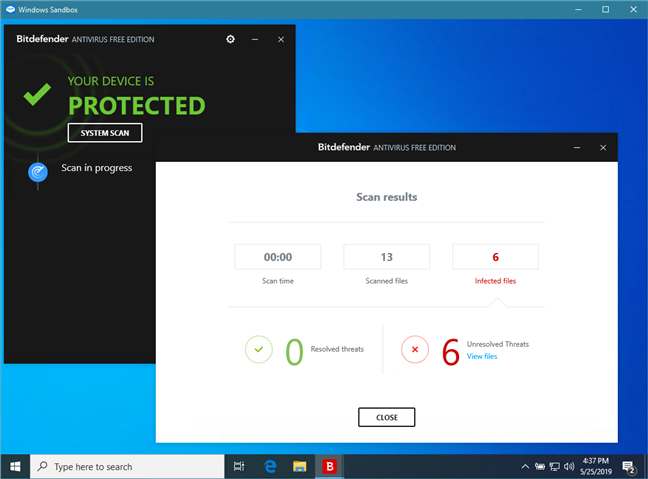
Task: Click the 'Unresolved Threats' text
Action: point(498,344)
